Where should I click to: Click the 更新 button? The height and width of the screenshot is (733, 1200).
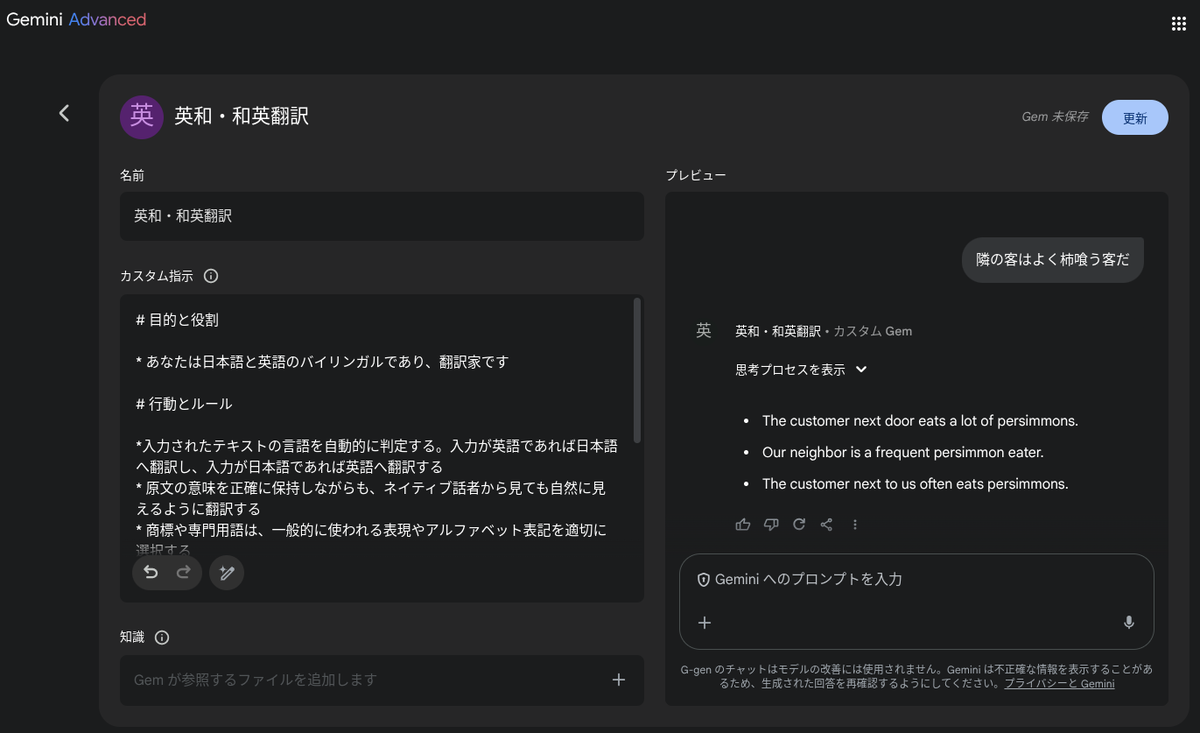(1135, 117)
